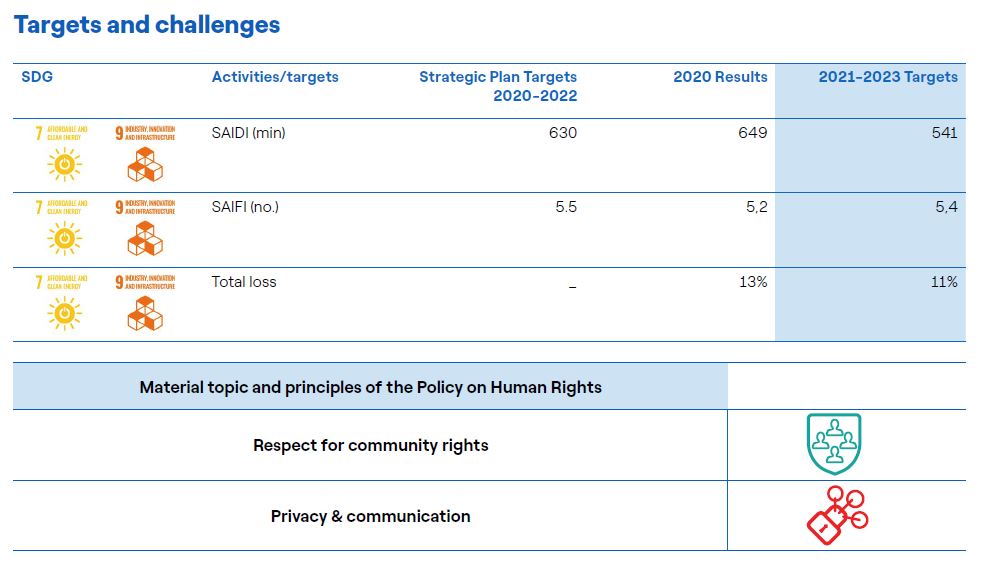Image resolution: width=997 pixels, height=579 pixels.
Task: Click the SDG 7 sun icon in Total loss row
Action: (63, 312)
